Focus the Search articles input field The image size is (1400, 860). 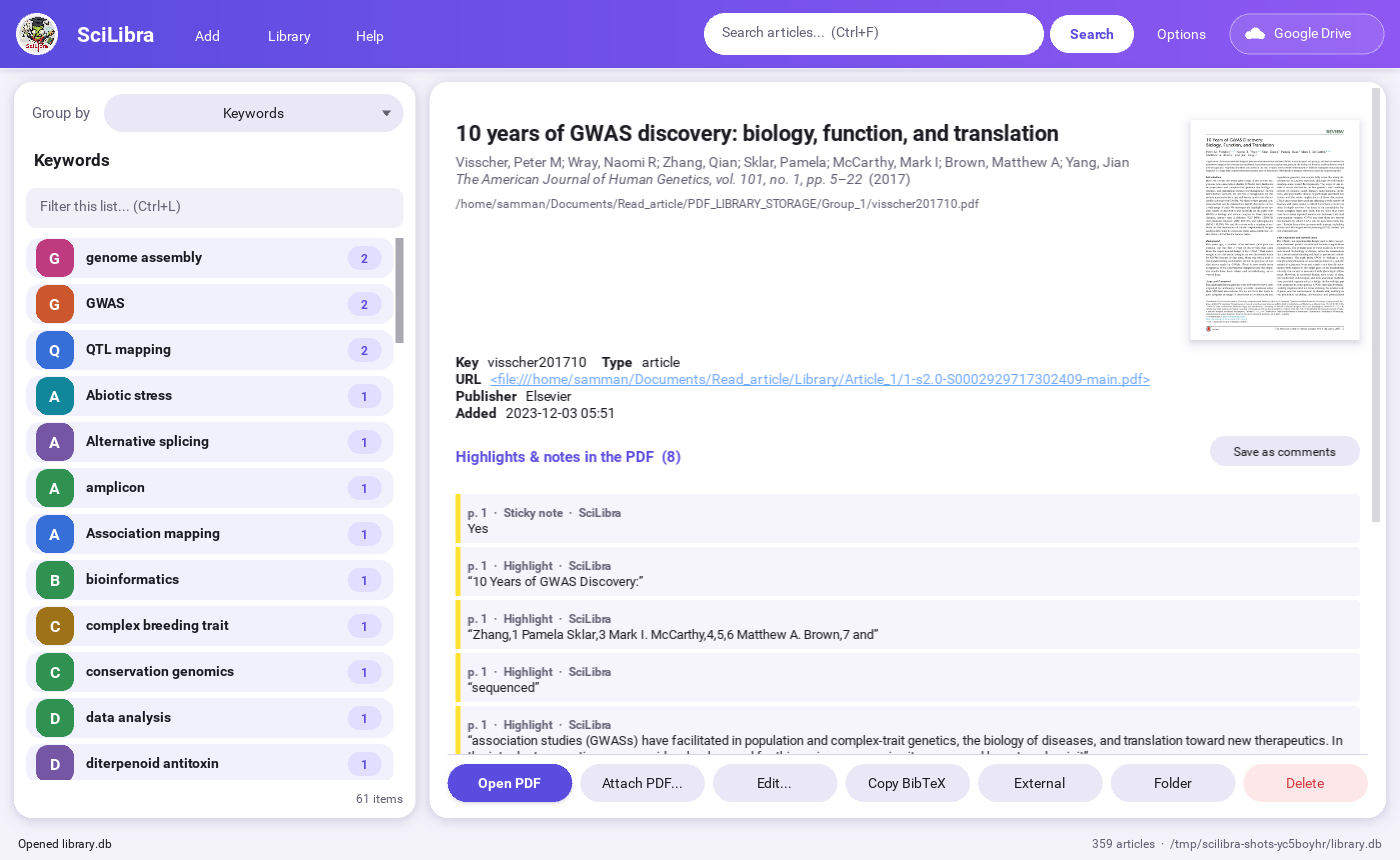coord(874,34)
